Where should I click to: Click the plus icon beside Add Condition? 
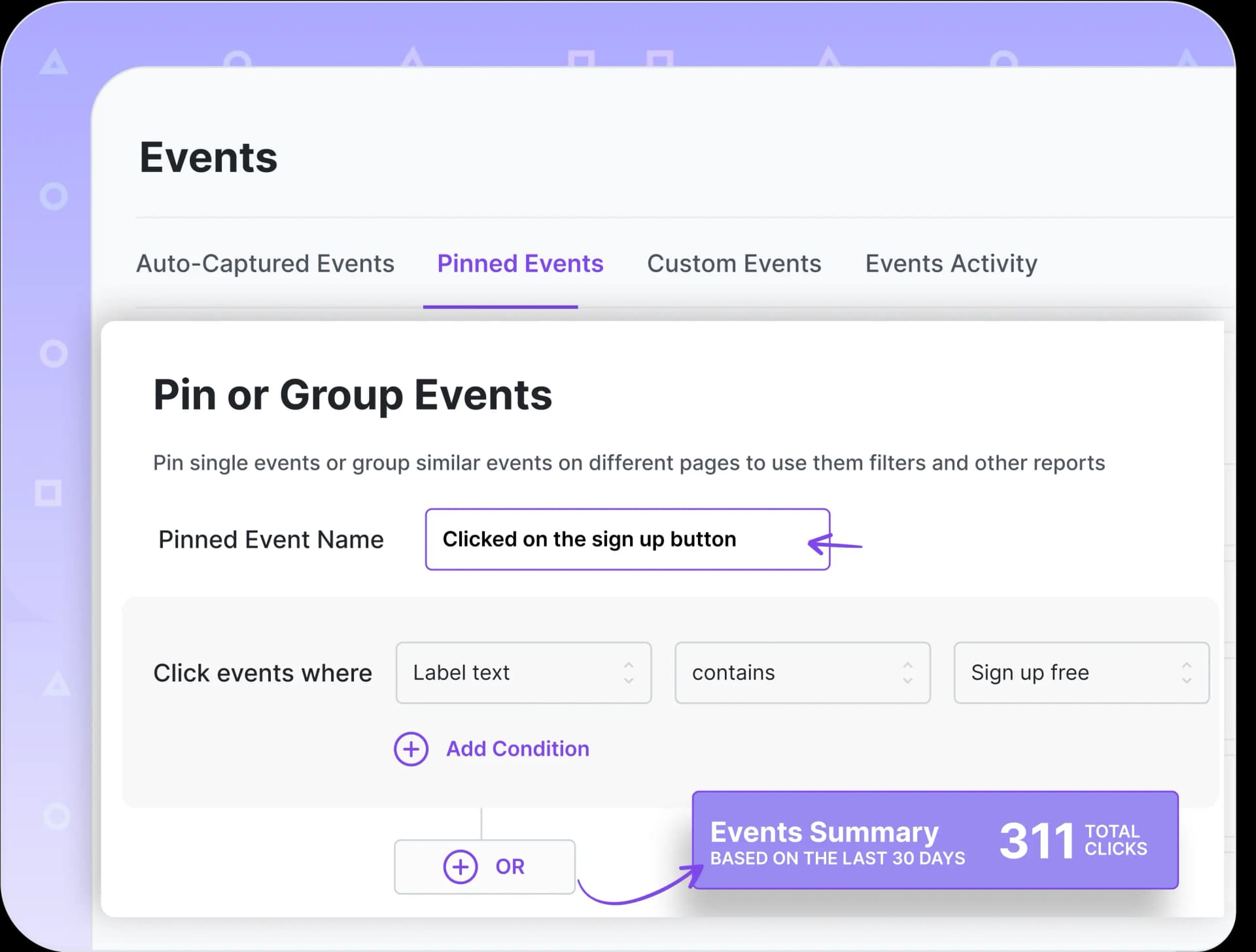point(410,749)
